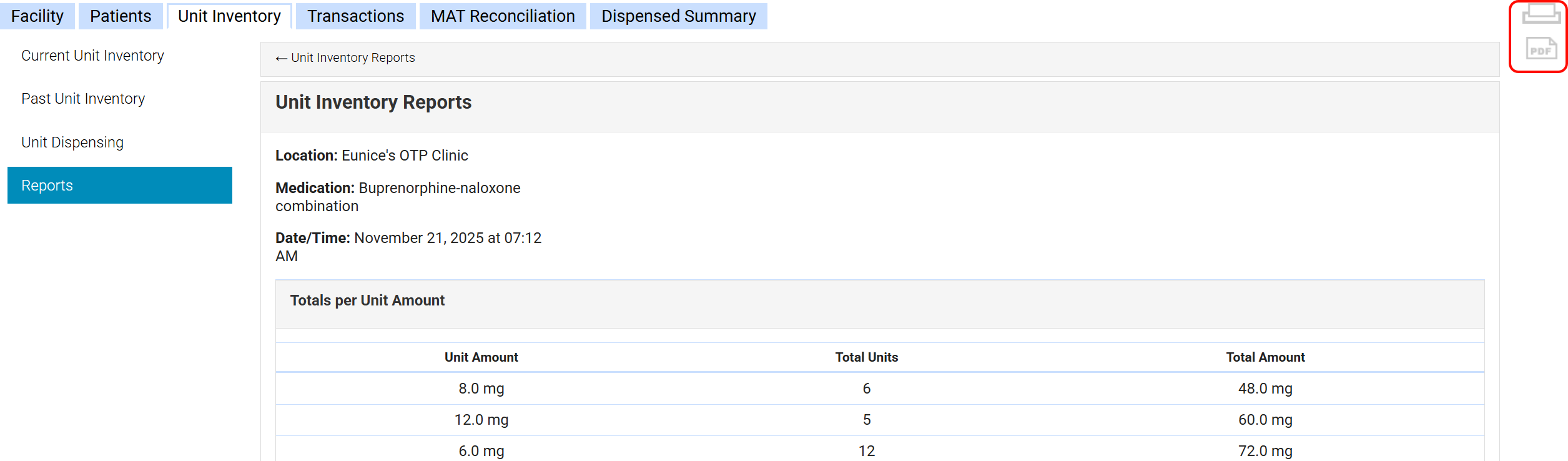
Task: Click the Unit Amount column header
Action: [481, 357]
